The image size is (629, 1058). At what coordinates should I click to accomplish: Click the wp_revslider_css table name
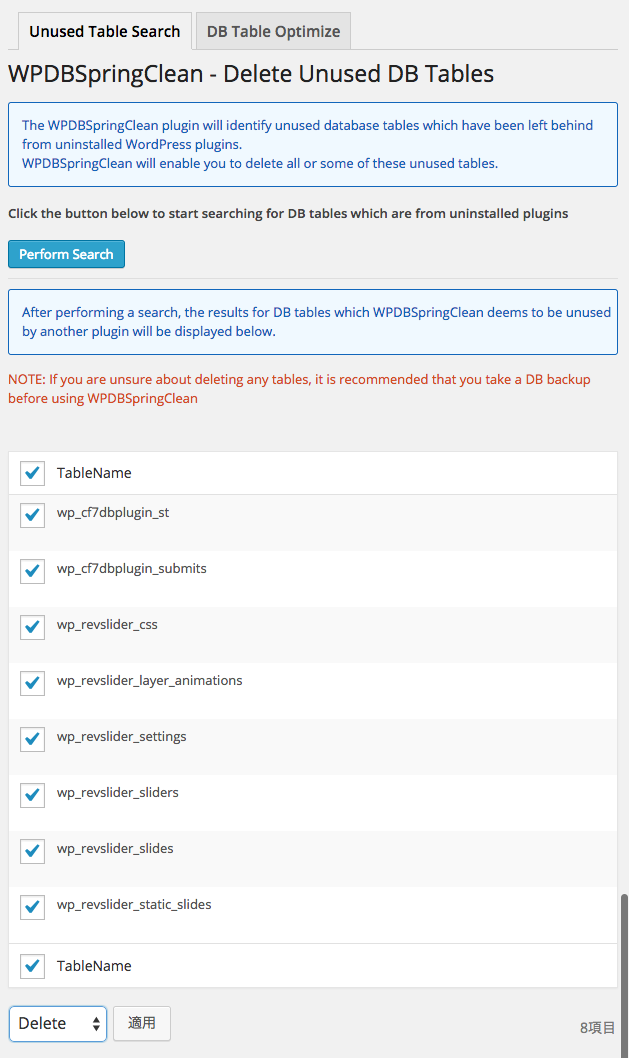pyautogui.click(x=107, y=625)
